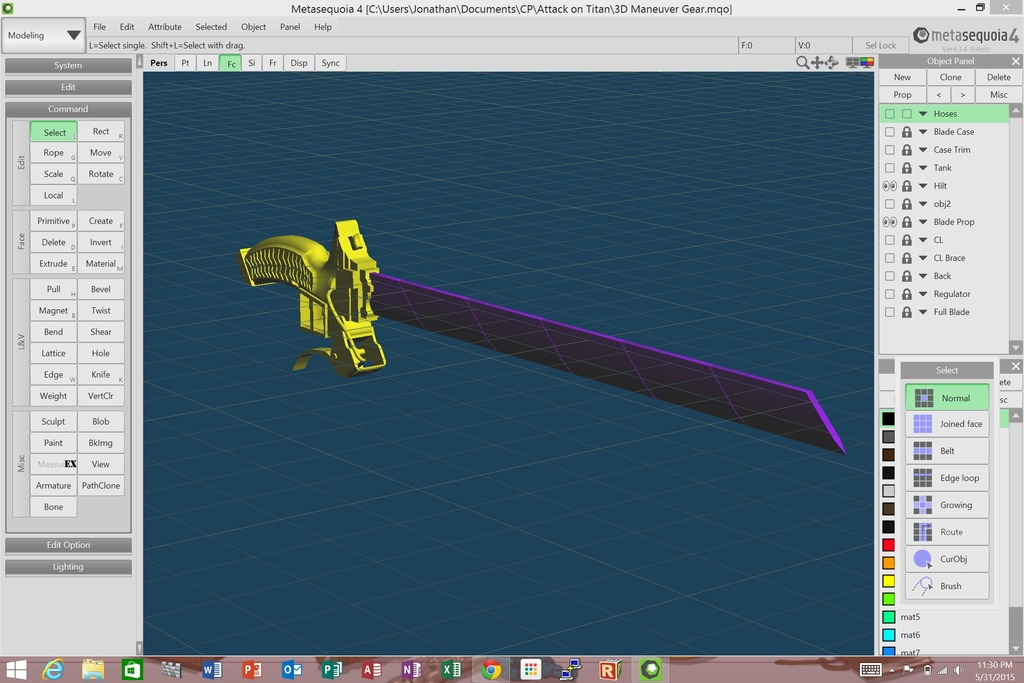Unlock the Blade Case object

(x=906, y=131)
